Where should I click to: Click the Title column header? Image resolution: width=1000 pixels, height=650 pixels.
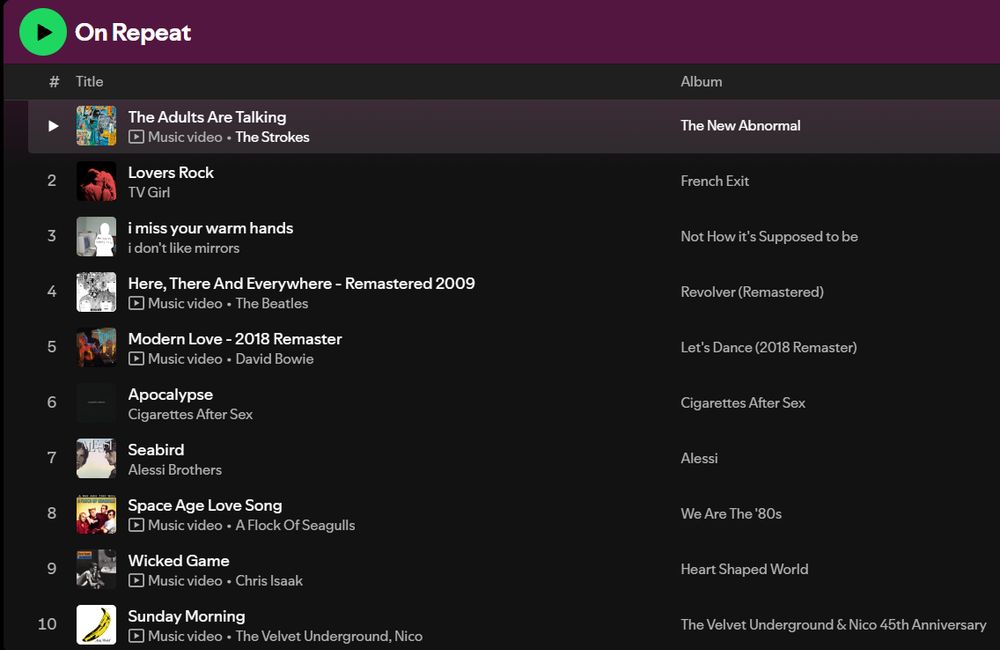(89, 81)
